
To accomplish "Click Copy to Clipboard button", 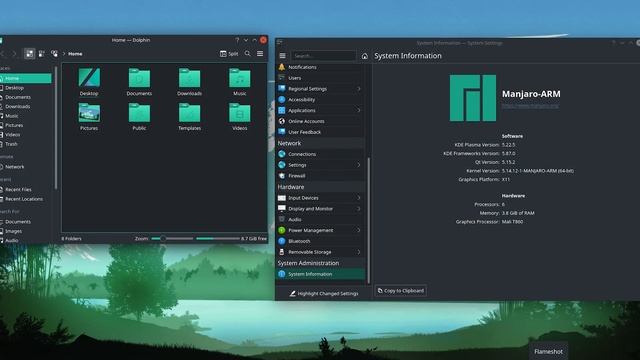I will (401, 291).
